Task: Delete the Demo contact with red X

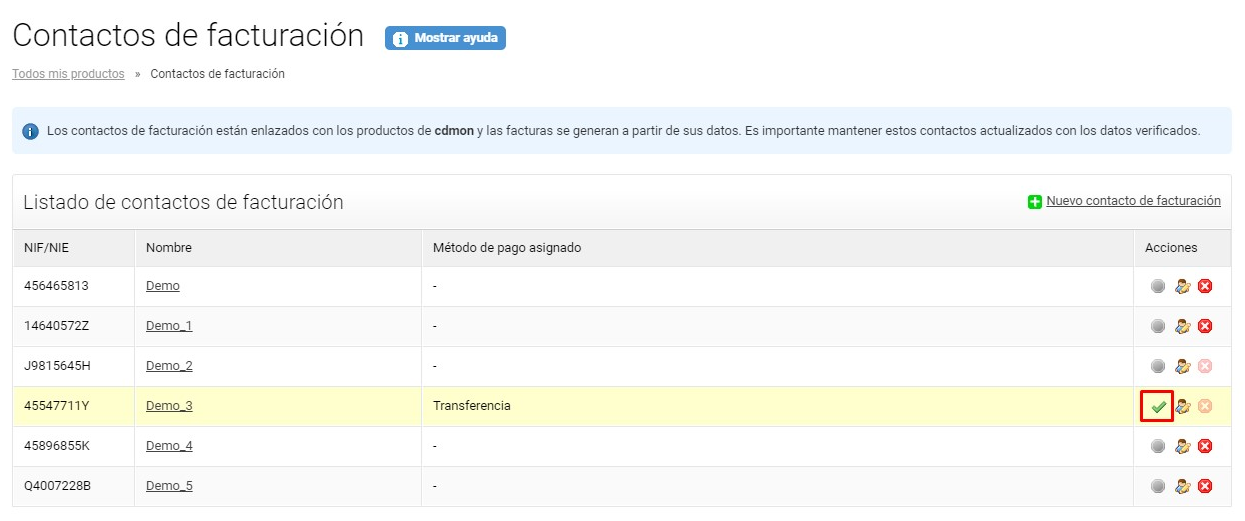Action: click(x=1205, y=286)
